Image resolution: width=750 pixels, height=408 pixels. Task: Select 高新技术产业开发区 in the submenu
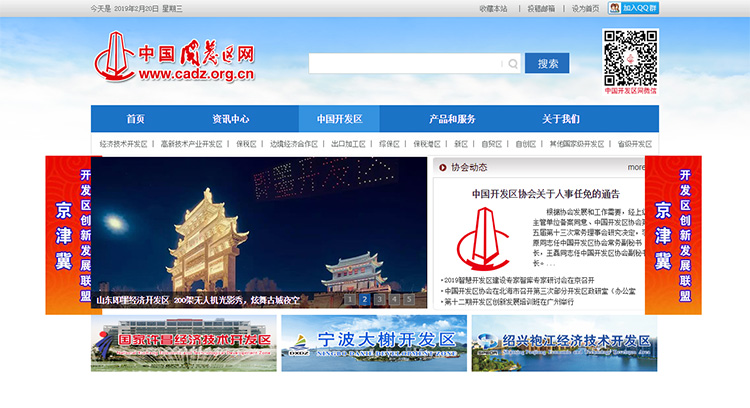(x=191, y=144)
